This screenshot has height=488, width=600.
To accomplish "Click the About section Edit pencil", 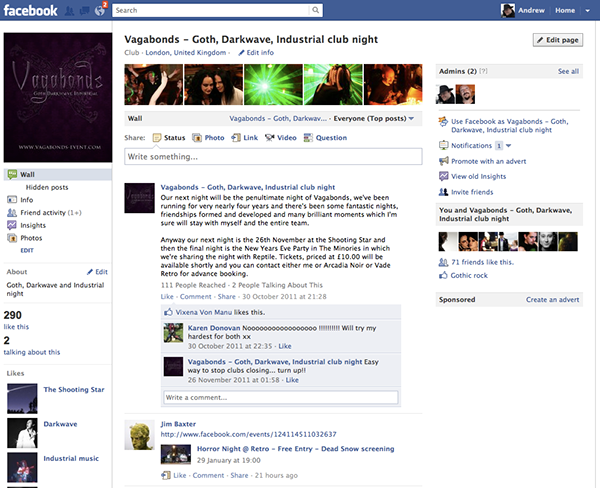I will pyautogui.click(x=97, y=272).
